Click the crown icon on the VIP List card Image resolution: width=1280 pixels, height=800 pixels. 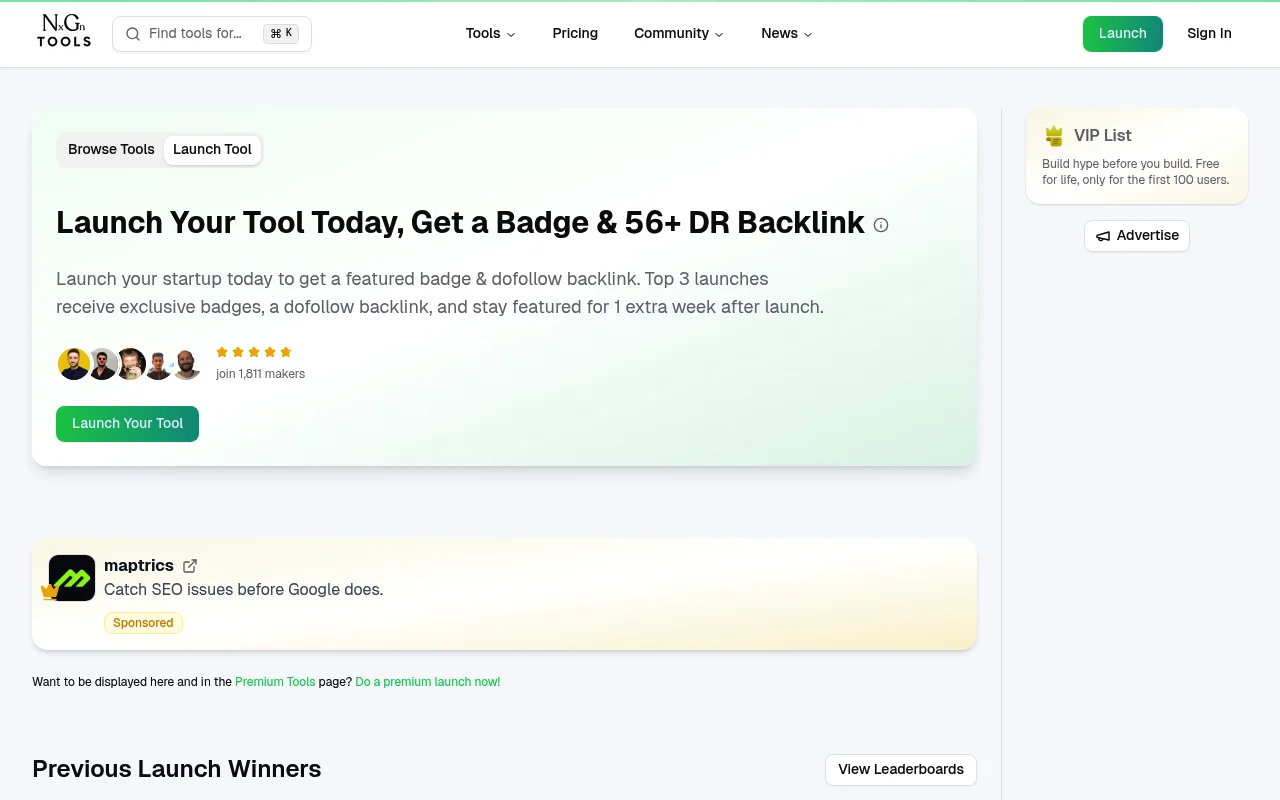(x=1054, y=135)
